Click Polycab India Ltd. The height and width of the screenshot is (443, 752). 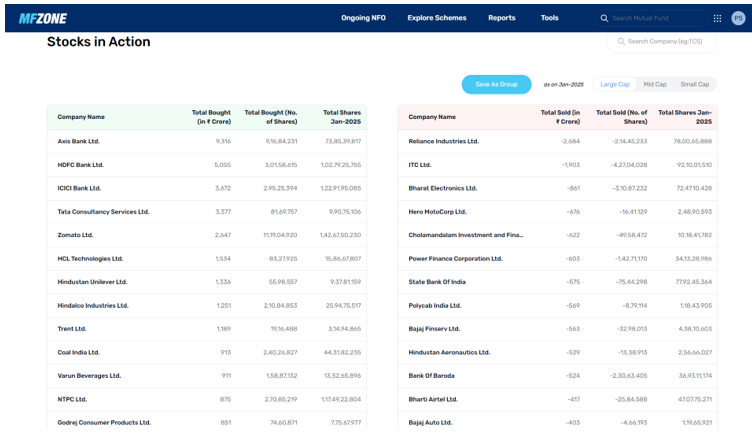point(435,306)
